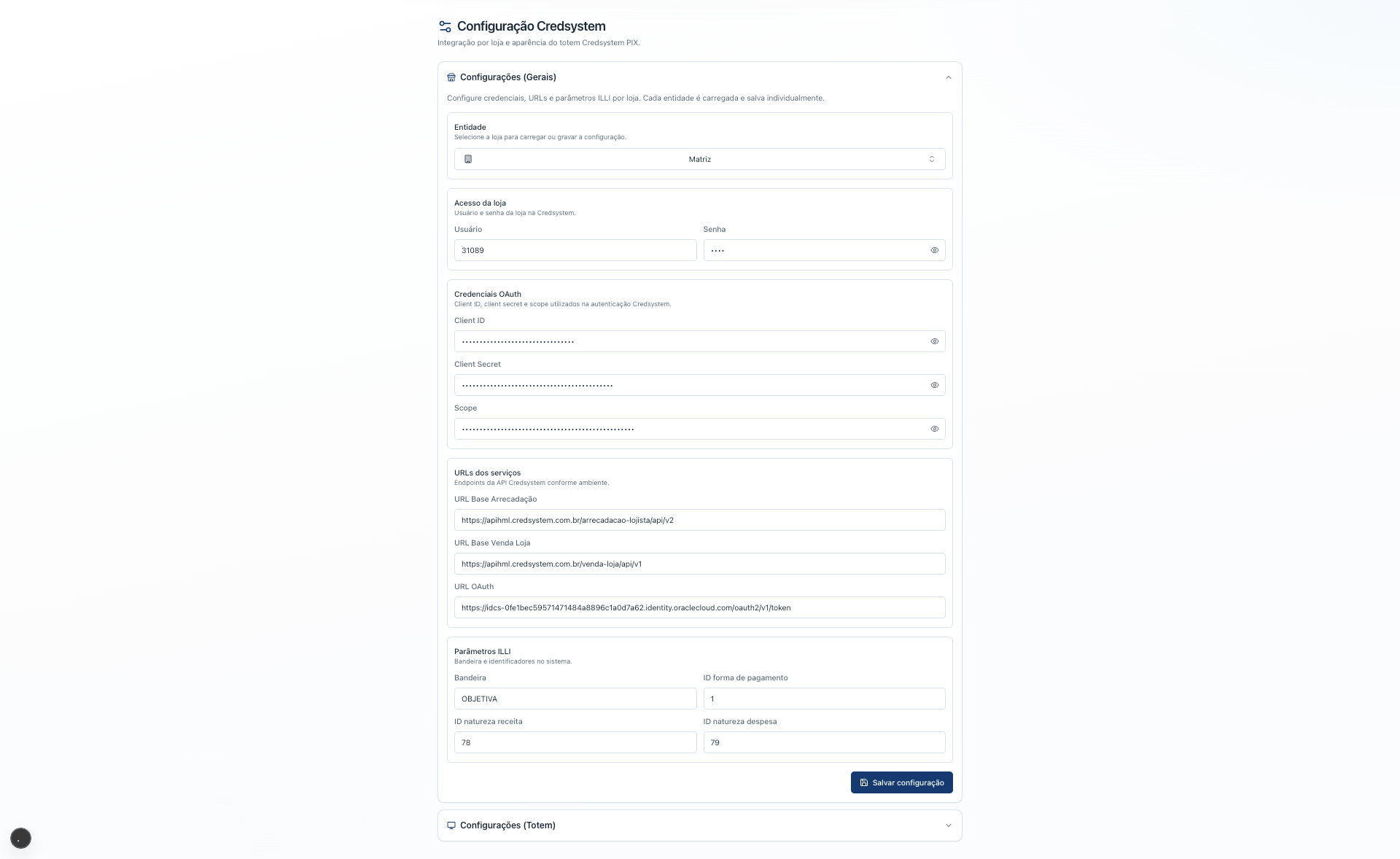Focus the Usuário field showing 31089
The height and width of the screenshot is (859, 1400).
(x=575, y=250)
